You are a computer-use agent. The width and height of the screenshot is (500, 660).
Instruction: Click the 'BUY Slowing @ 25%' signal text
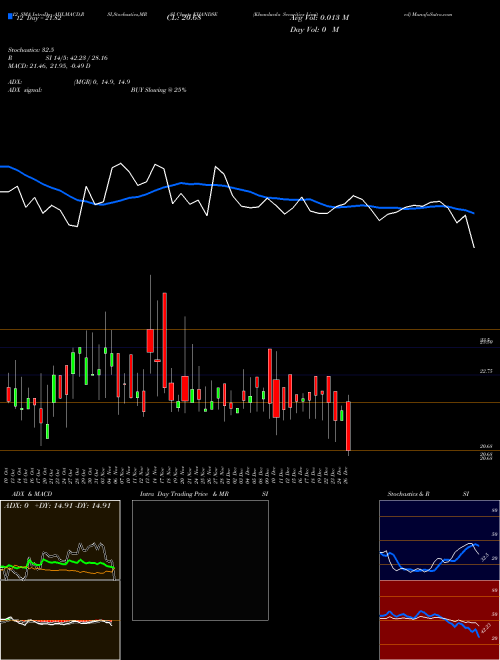pos(158,90)
